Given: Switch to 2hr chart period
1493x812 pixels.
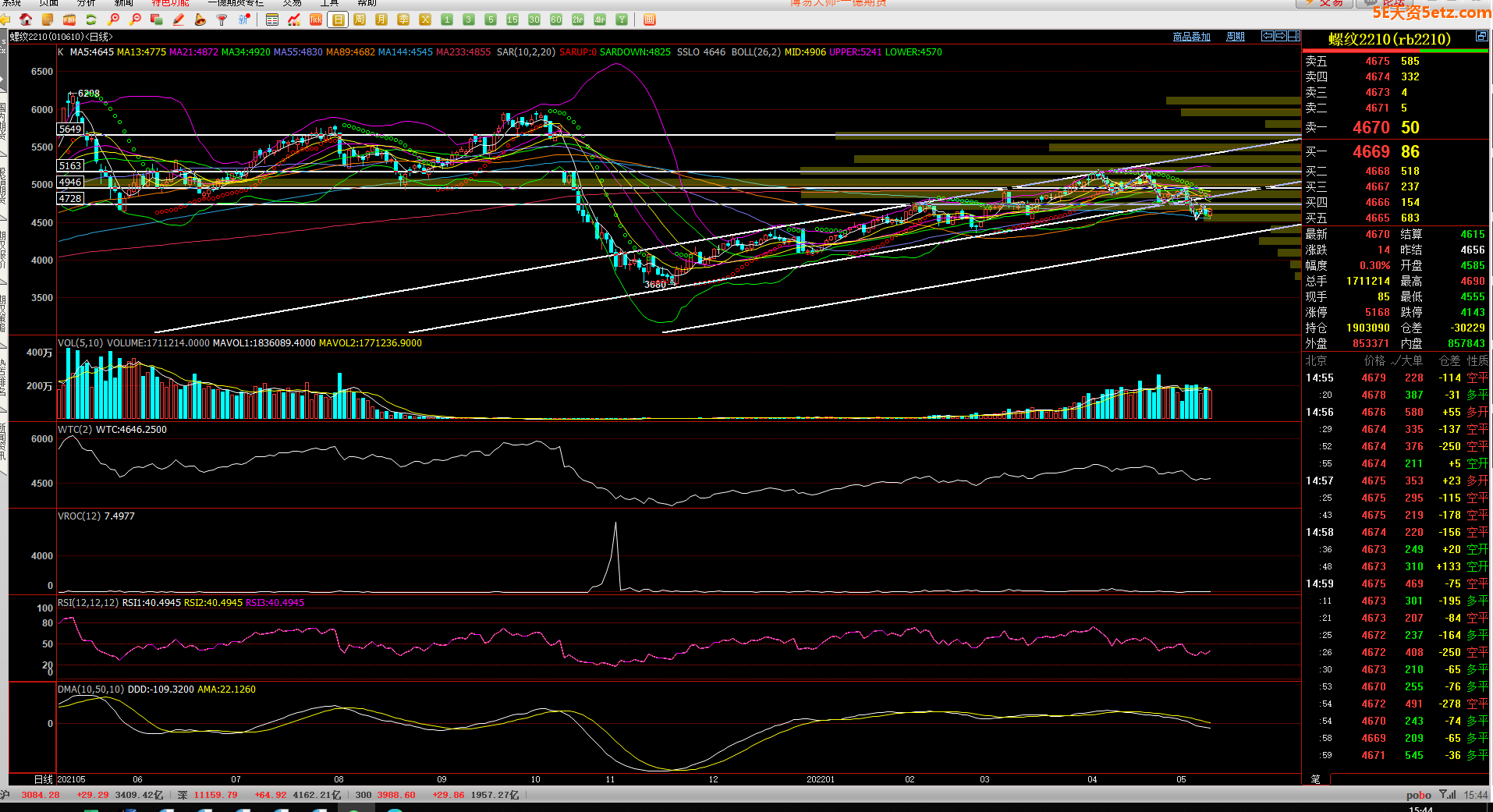Looking at the screenshot, I should pos(578,20).
